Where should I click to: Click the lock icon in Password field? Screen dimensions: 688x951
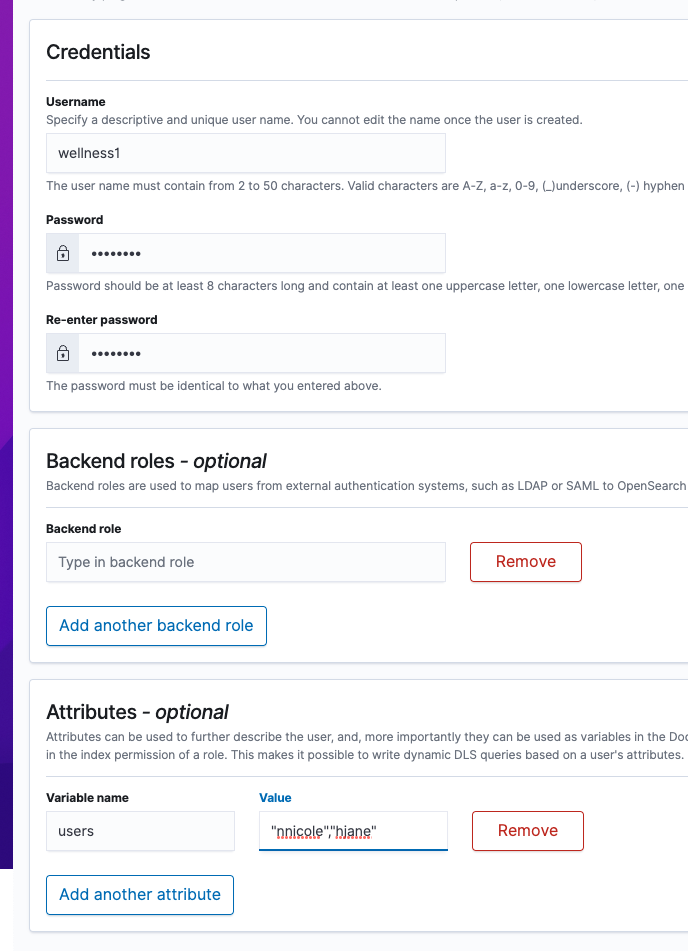pos(63,254)
